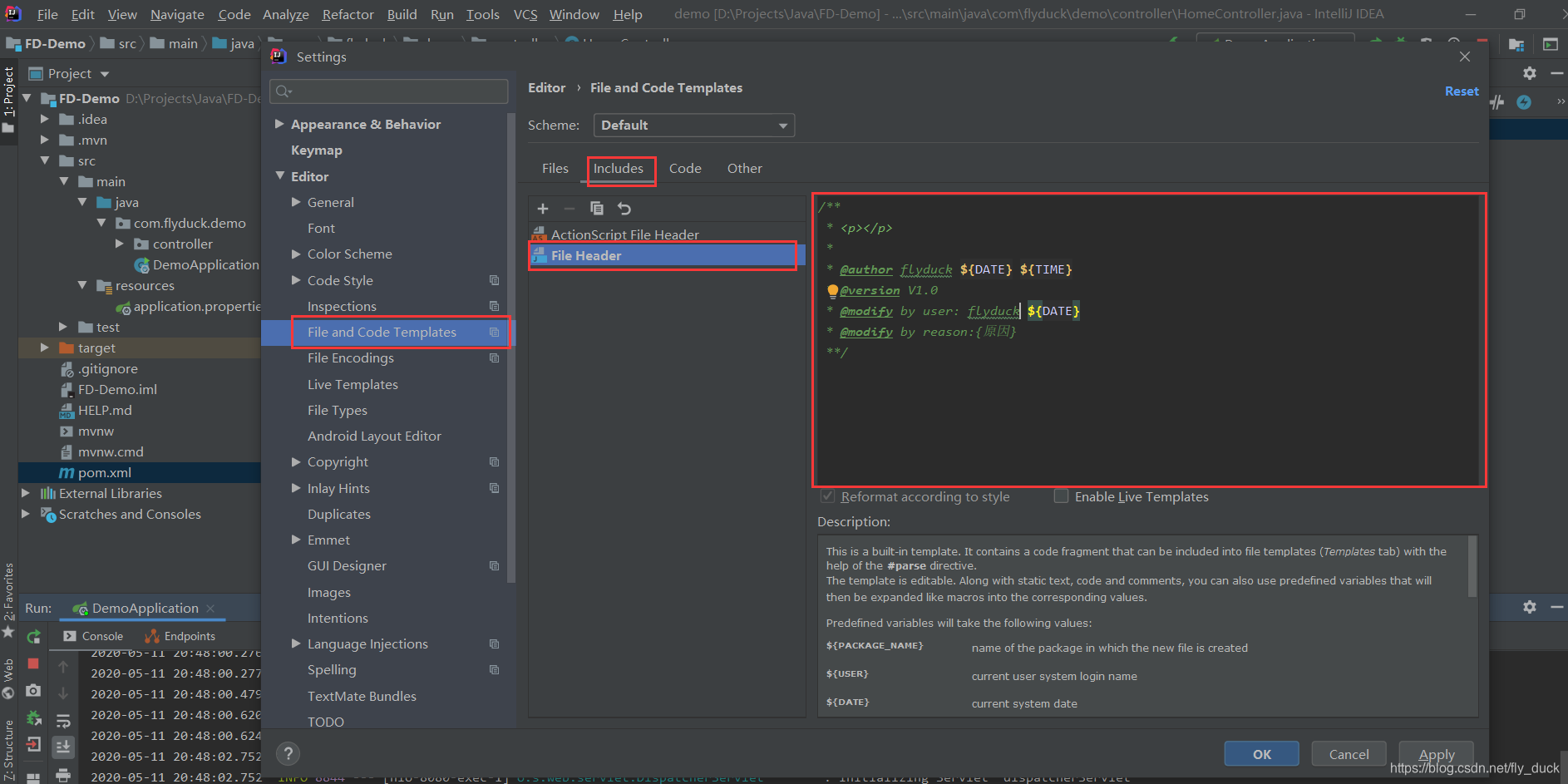1568x784 pixels.
Task: Rerun DemoApplication in Run panel
Action: click(33, 637)
